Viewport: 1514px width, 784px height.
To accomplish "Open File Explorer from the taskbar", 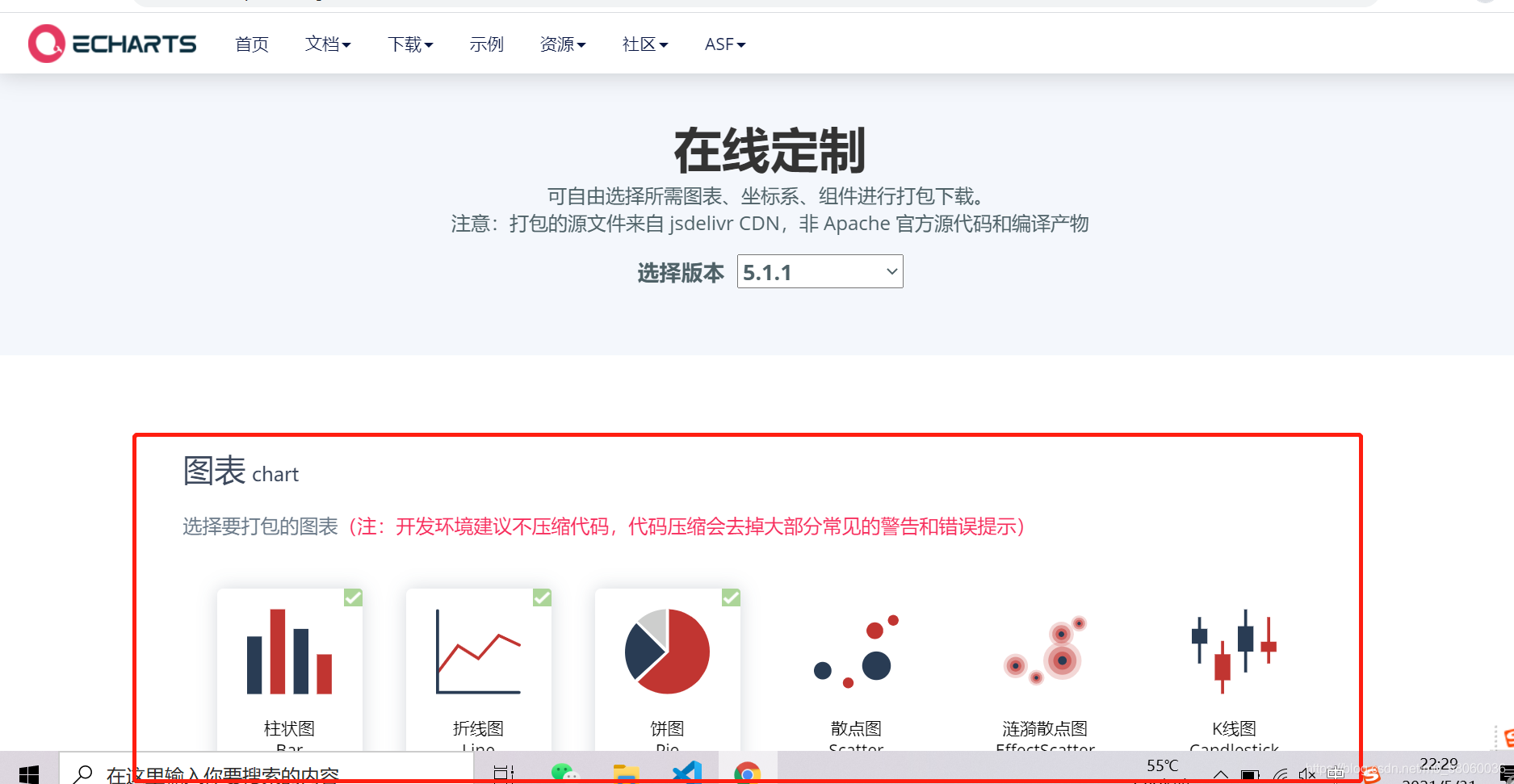I will [x=626, y=773].
